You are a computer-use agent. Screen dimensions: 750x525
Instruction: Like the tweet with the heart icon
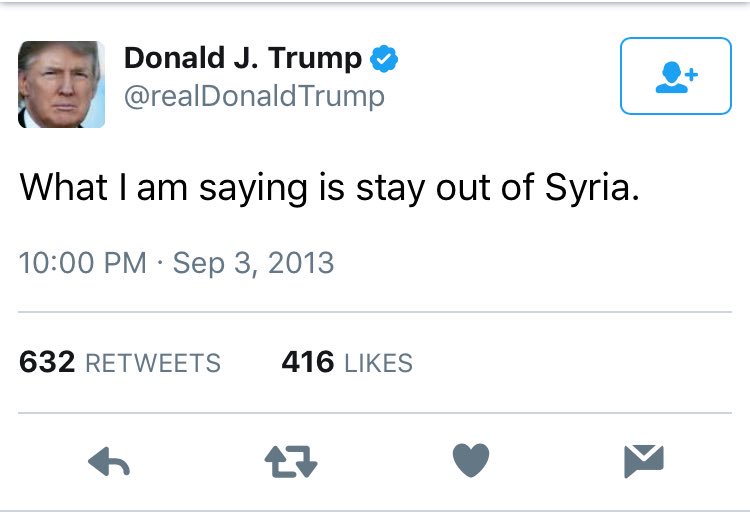pyautogui.click(x=471, y=461)
